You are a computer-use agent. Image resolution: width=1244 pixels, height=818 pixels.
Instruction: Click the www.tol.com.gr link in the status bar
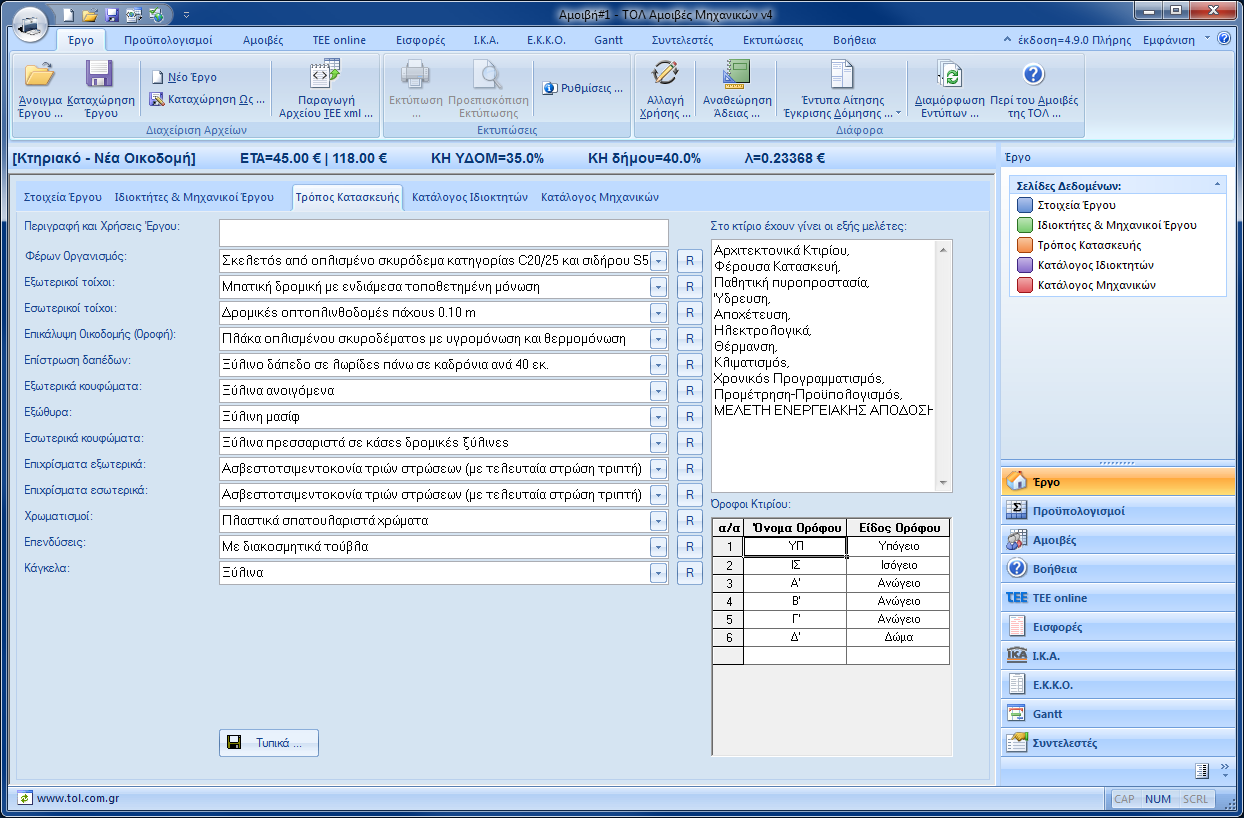[78, 799]
